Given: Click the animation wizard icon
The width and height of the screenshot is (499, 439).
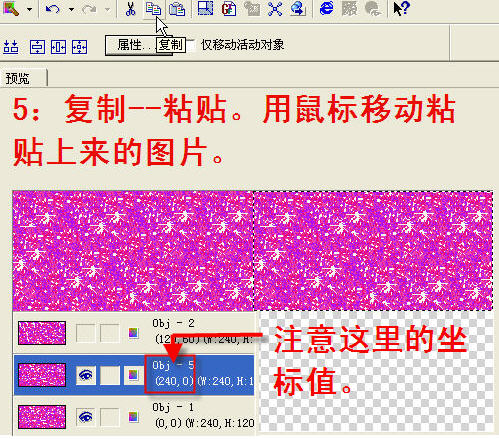Looking at the screenshot, I should (11, 8).
